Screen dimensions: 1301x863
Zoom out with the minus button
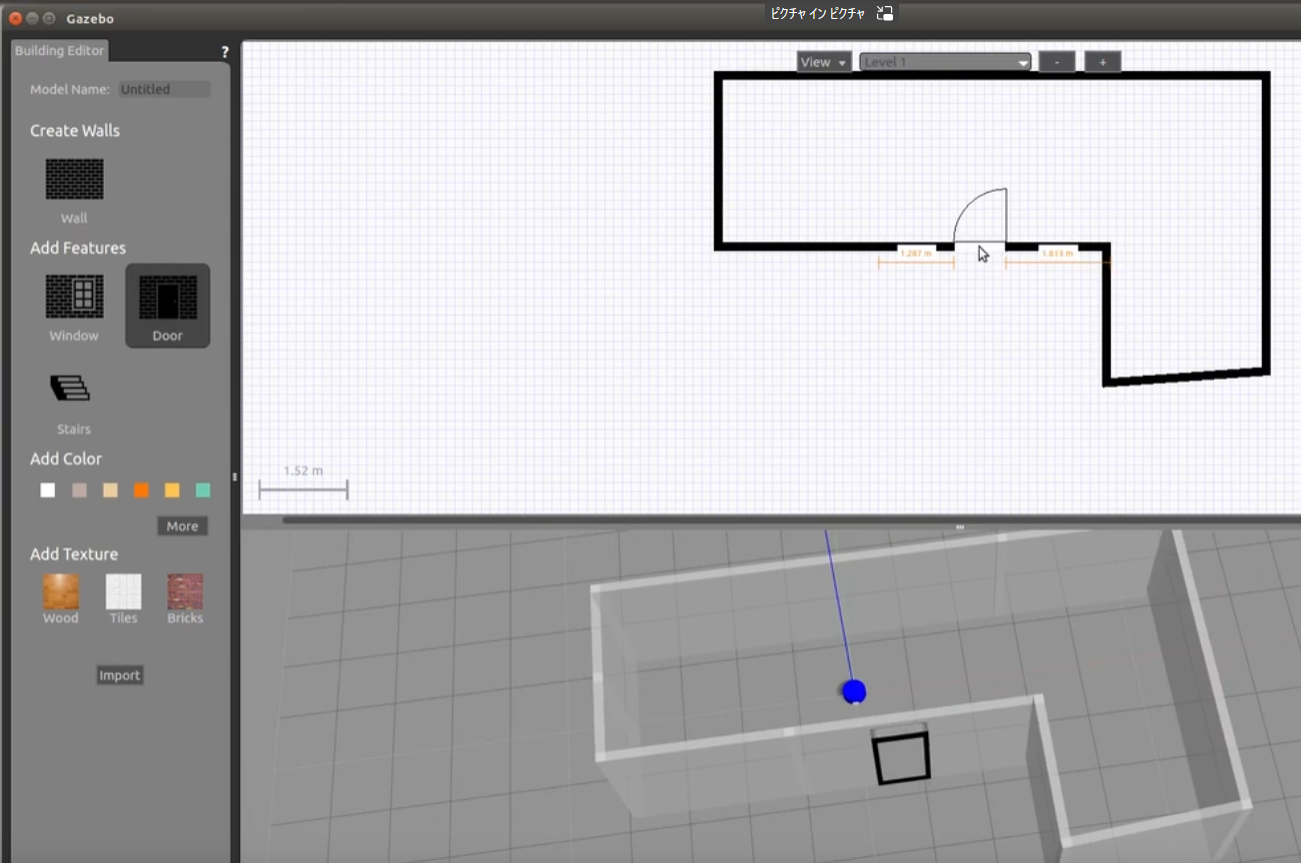click(1056, 61)
